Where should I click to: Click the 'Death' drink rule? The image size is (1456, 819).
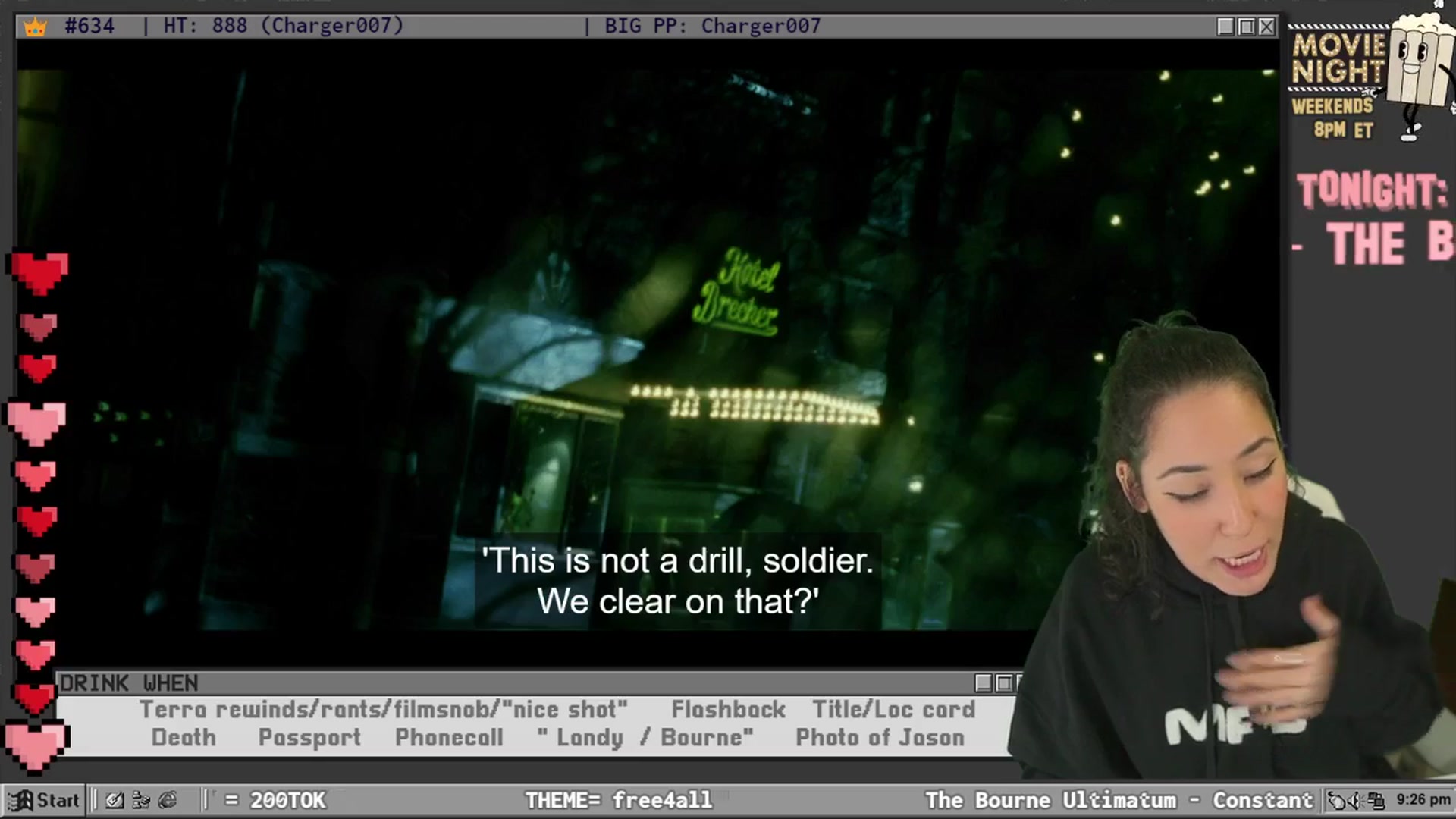coord(184,737)
